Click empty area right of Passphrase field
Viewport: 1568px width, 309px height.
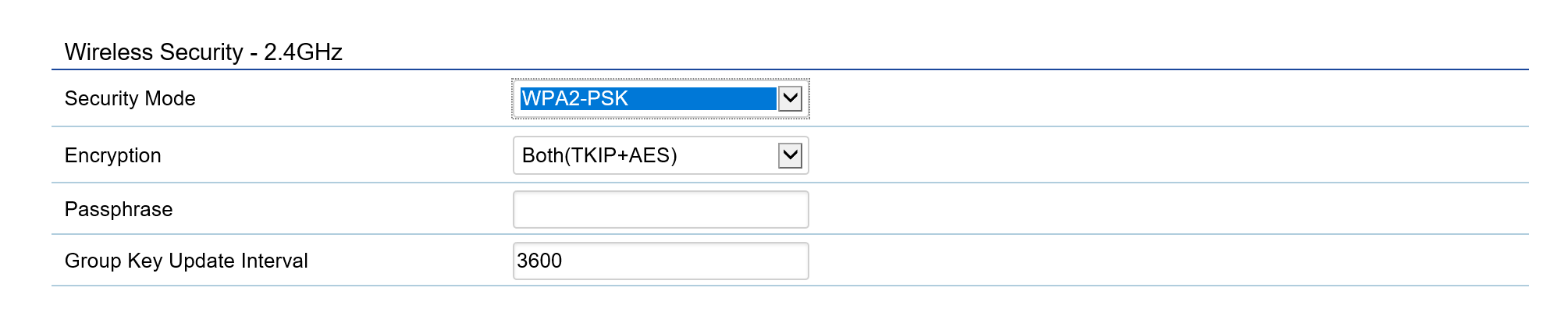pos(1168,209)
